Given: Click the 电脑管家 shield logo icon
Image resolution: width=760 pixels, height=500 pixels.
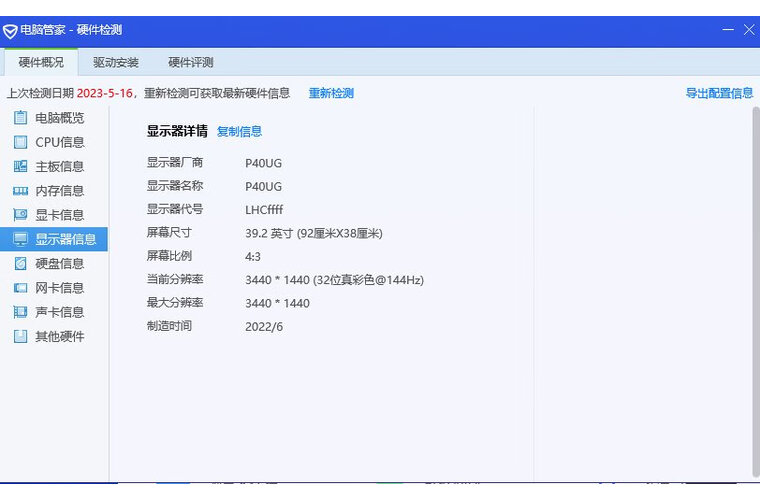Looking at the screenshot, I should point(11,31).
